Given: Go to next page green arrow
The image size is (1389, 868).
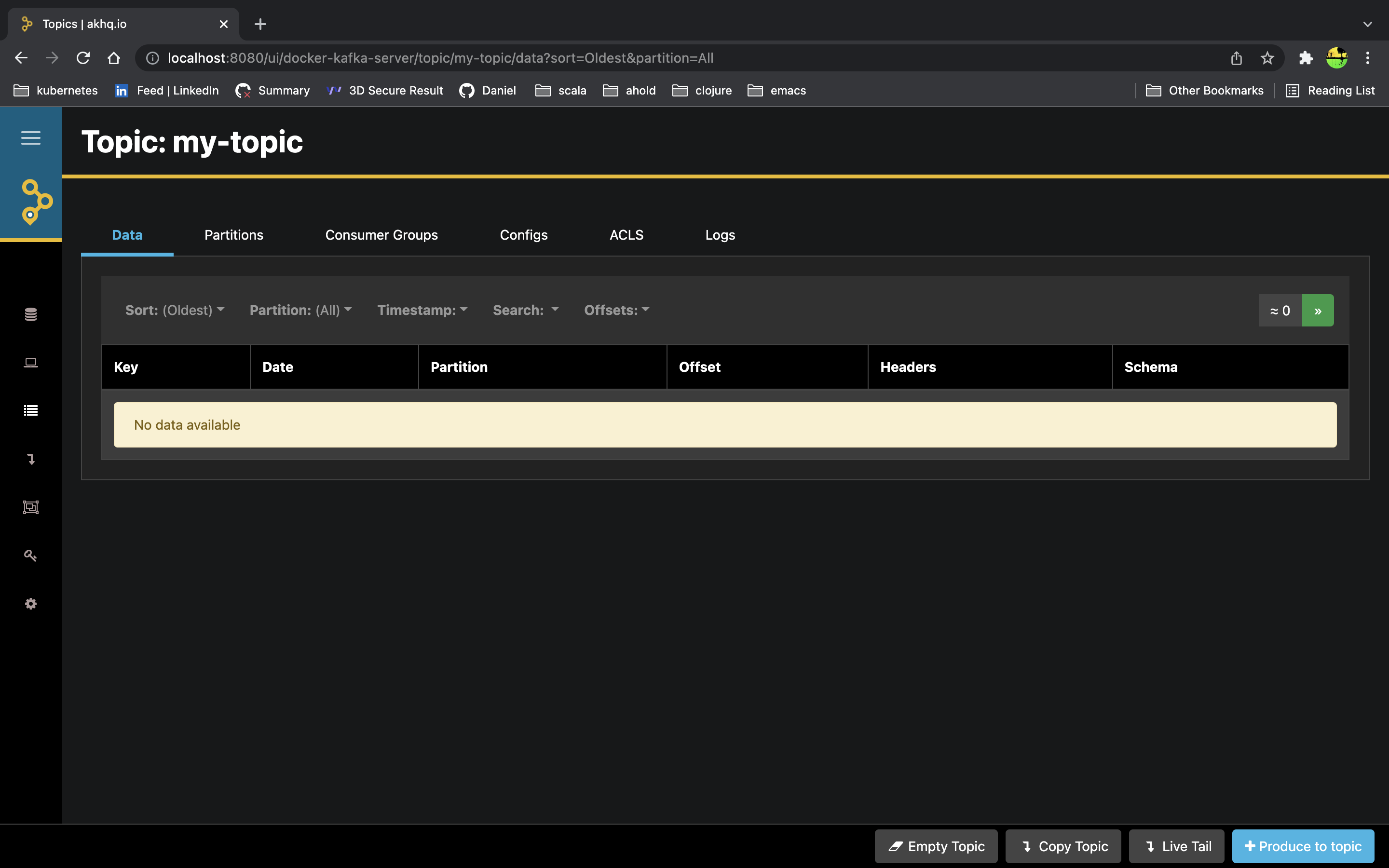Looking at the screenshot, I should click(1318, 311).
